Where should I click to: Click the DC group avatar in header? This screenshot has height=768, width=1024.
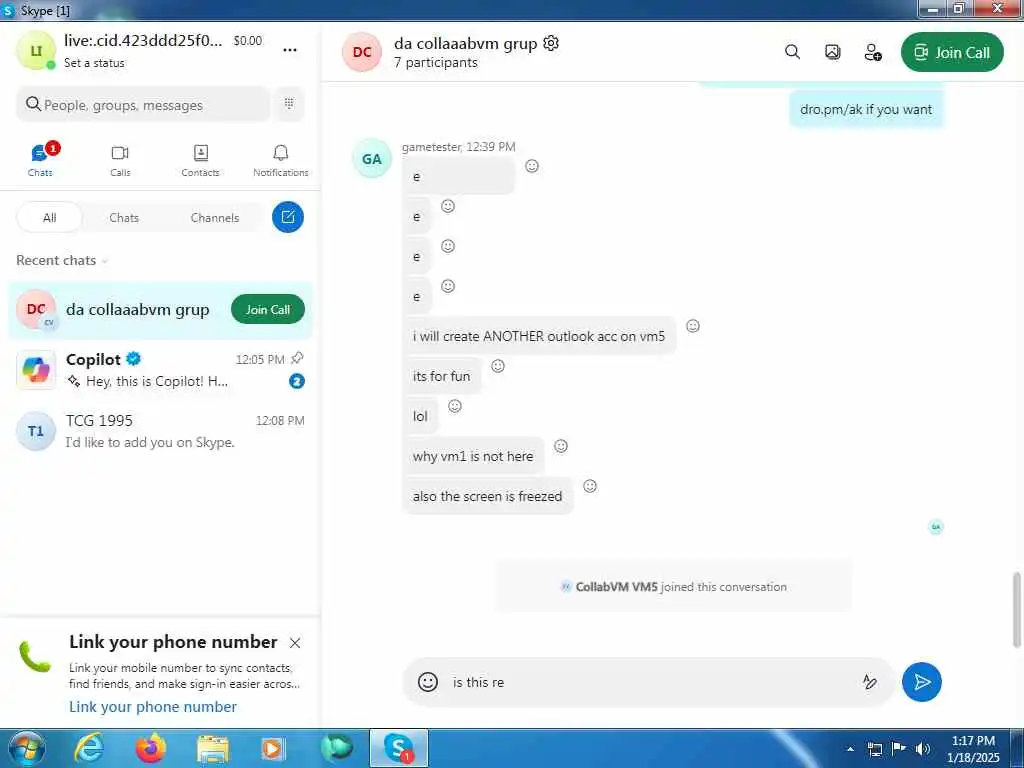362,52
